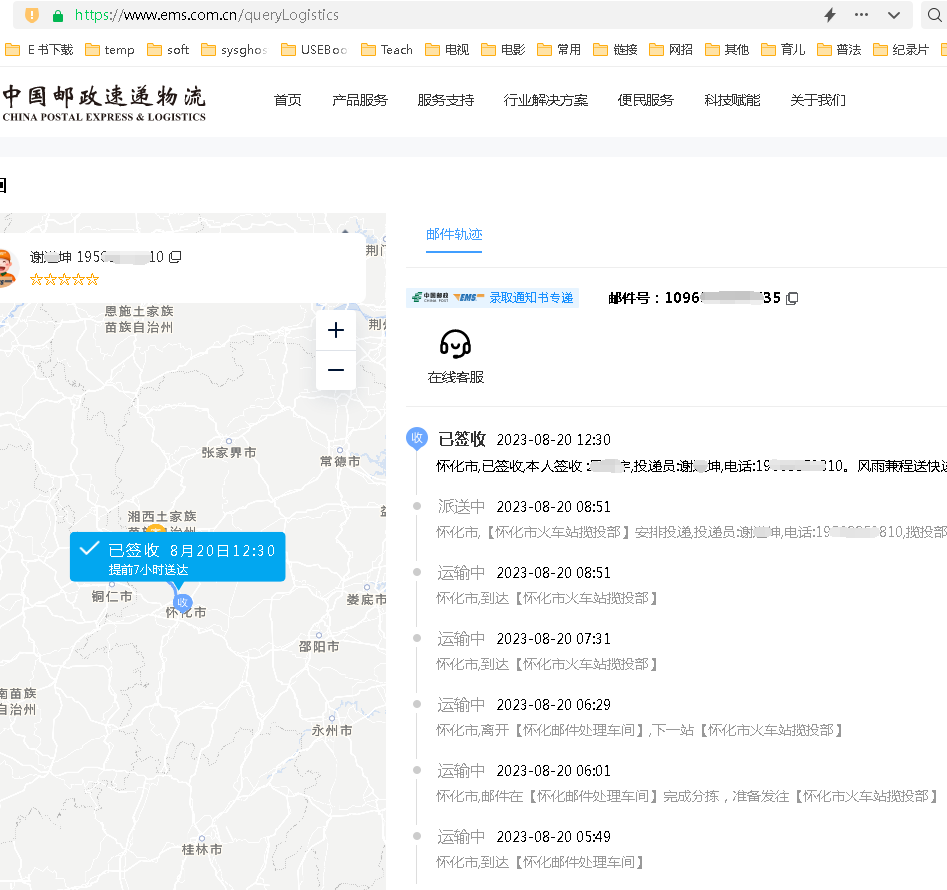947x890 pixels.
Task: Open the 服务支持 navigation menu
Action: 446,100
